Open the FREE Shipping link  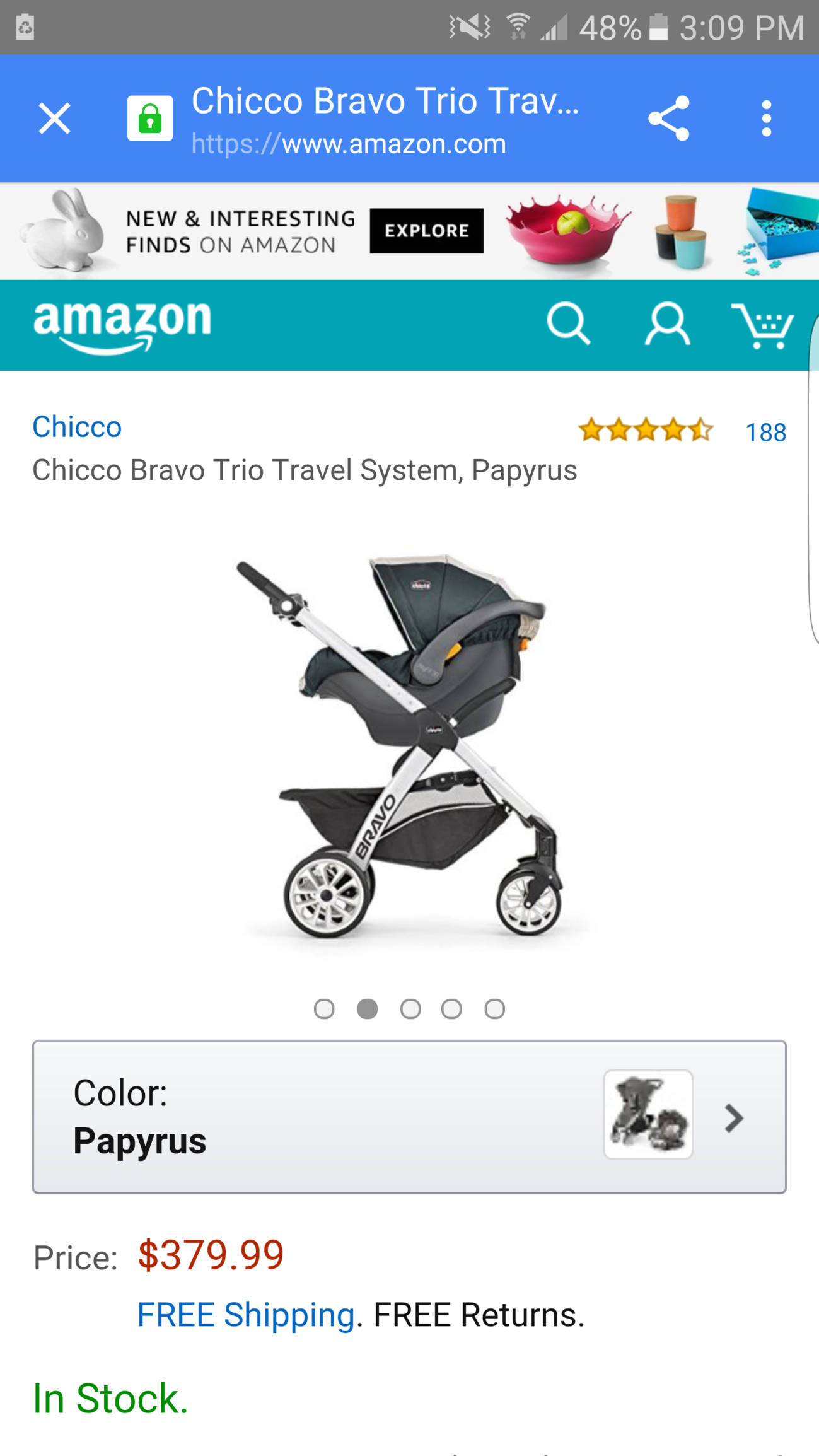coord(246,1315)
